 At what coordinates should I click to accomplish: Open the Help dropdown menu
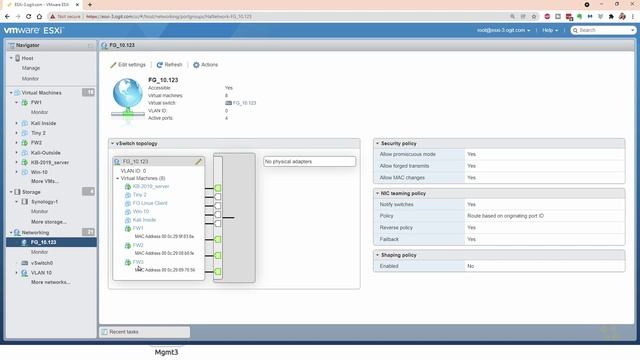550,30
